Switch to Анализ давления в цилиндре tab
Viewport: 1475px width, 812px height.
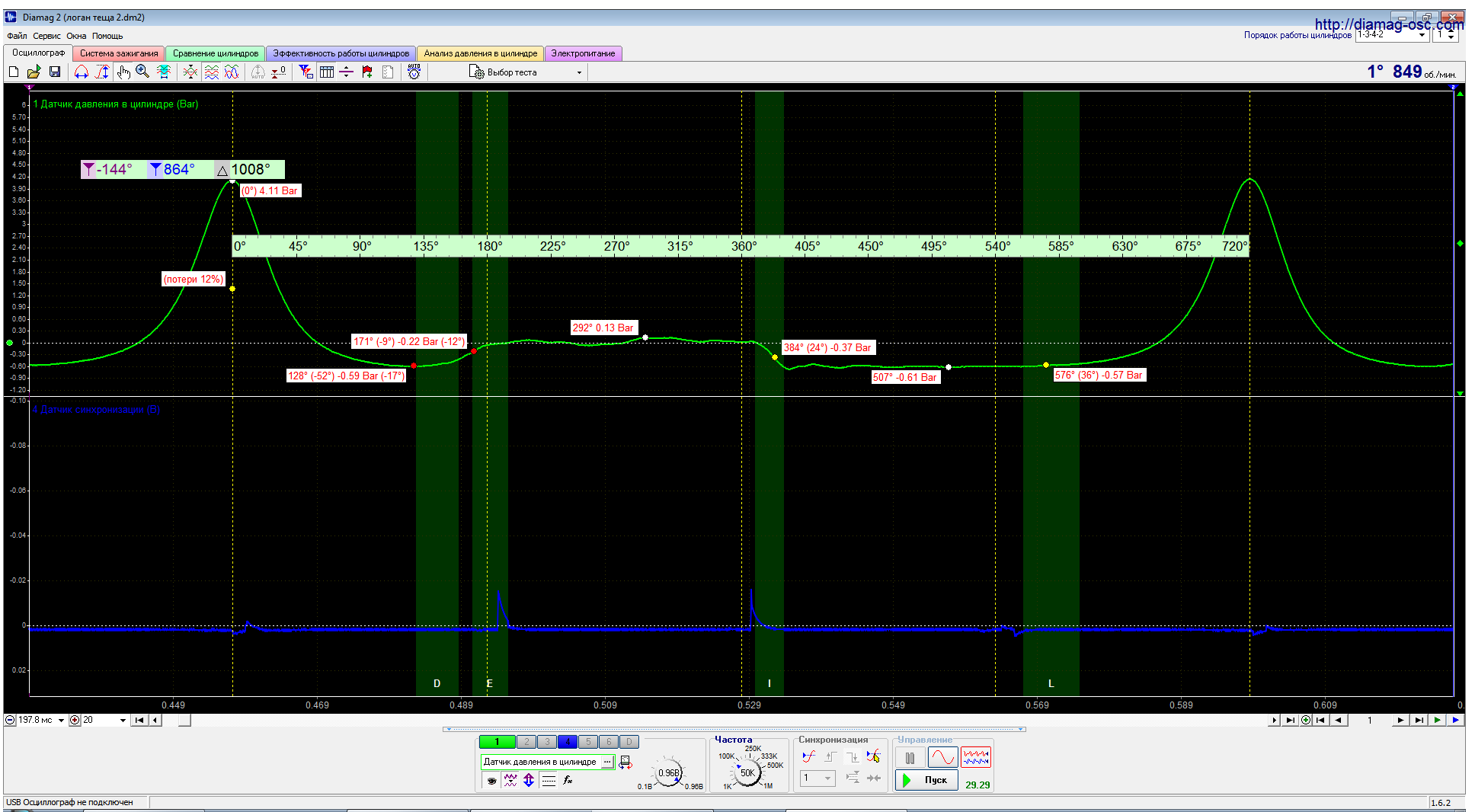(480, 53)
